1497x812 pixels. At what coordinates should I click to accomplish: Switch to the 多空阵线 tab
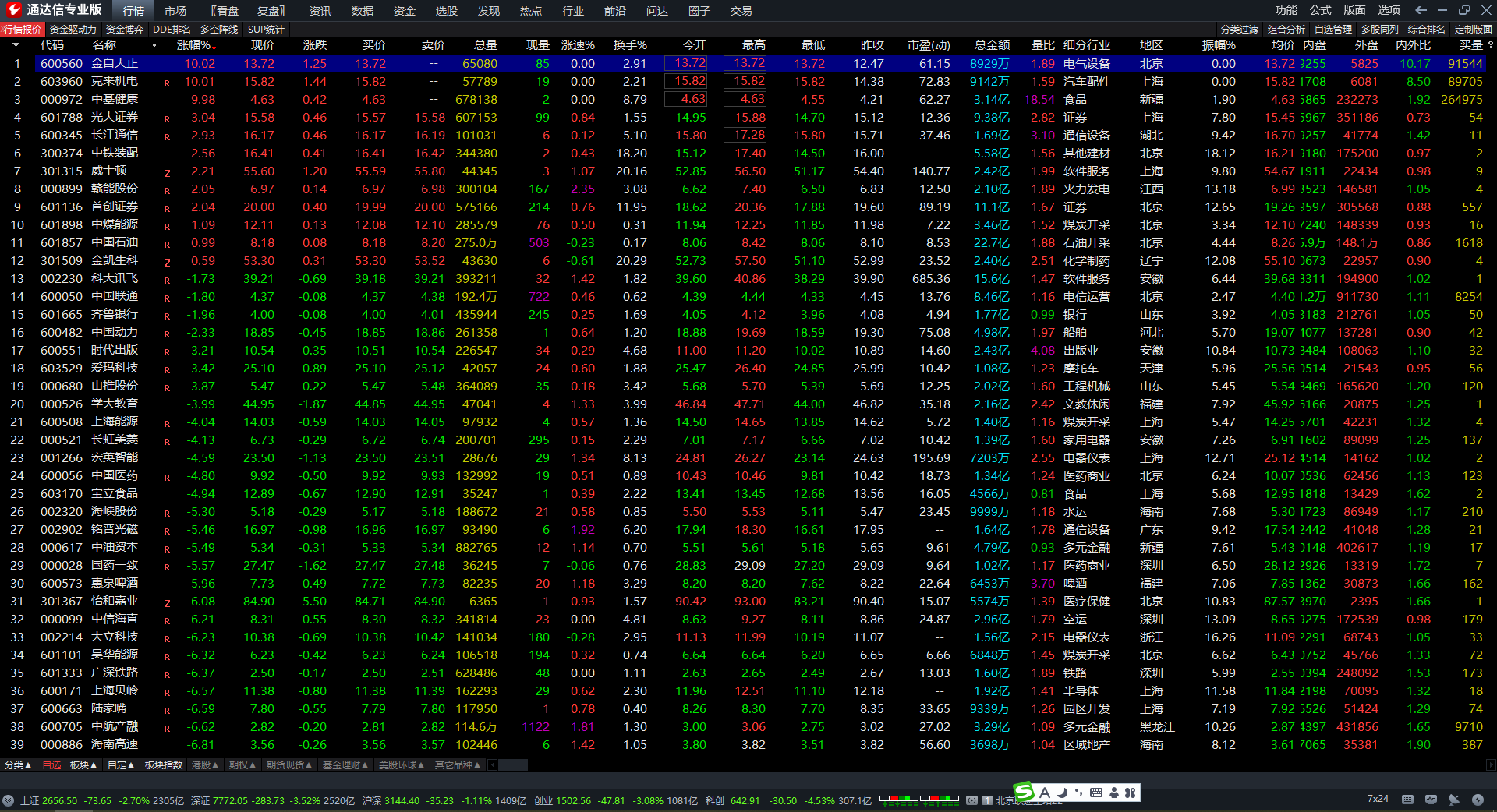pyautogui.click(x=219, y=30)
